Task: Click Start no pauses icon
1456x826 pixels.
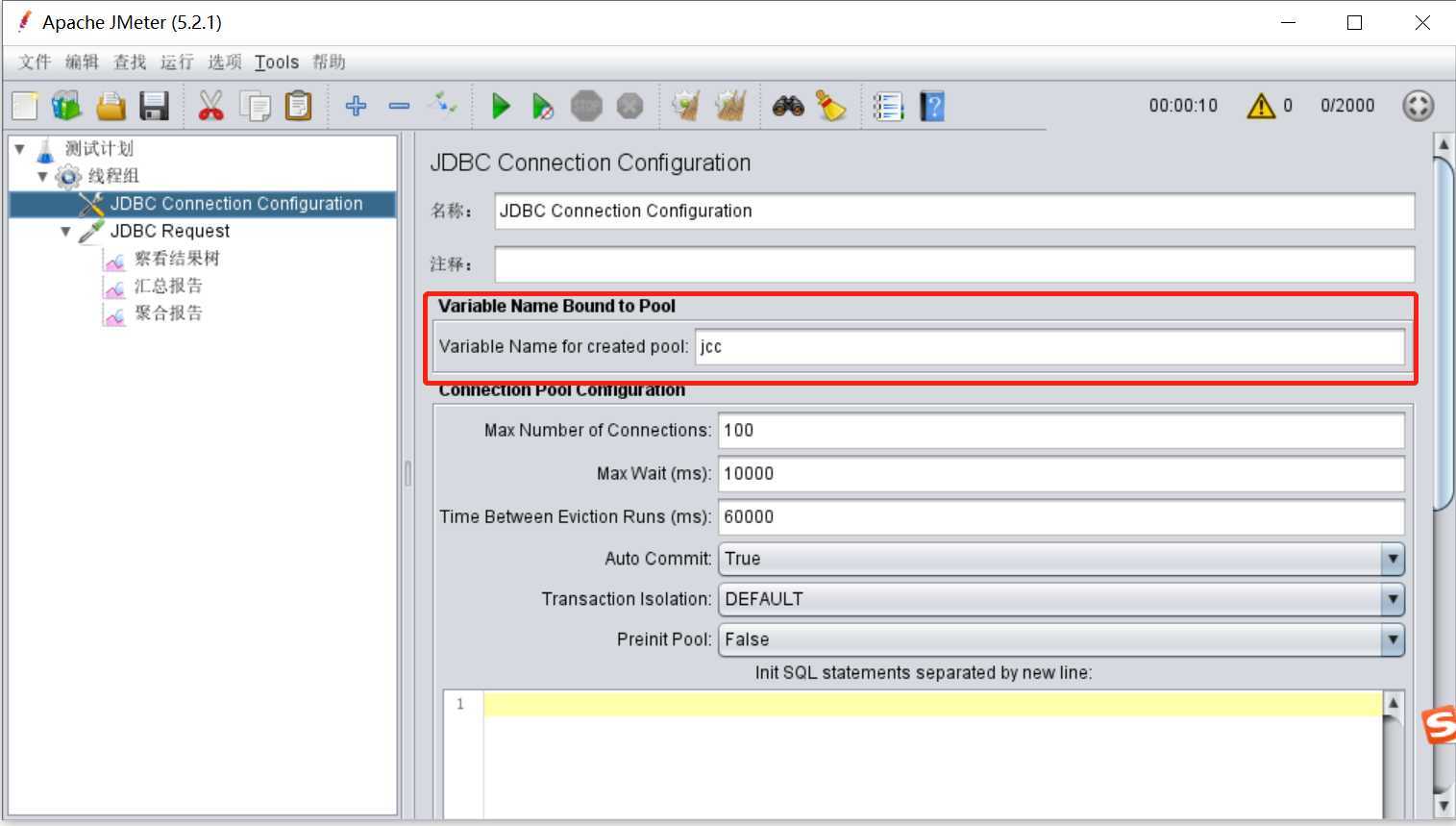Action: tap(543, 106)
